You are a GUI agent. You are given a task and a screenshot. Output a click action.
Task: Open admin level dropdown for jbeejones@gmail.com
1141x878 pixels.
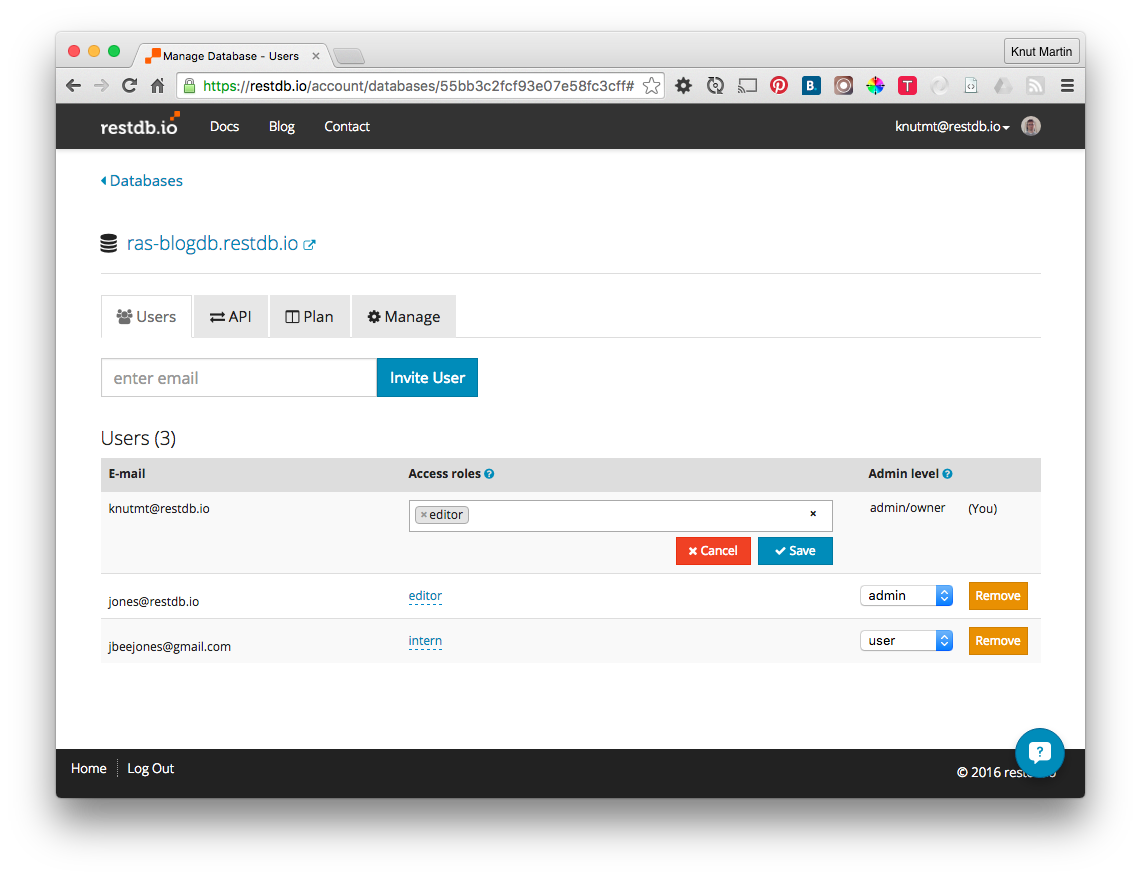pyautogui.click(x=907, y=640)
